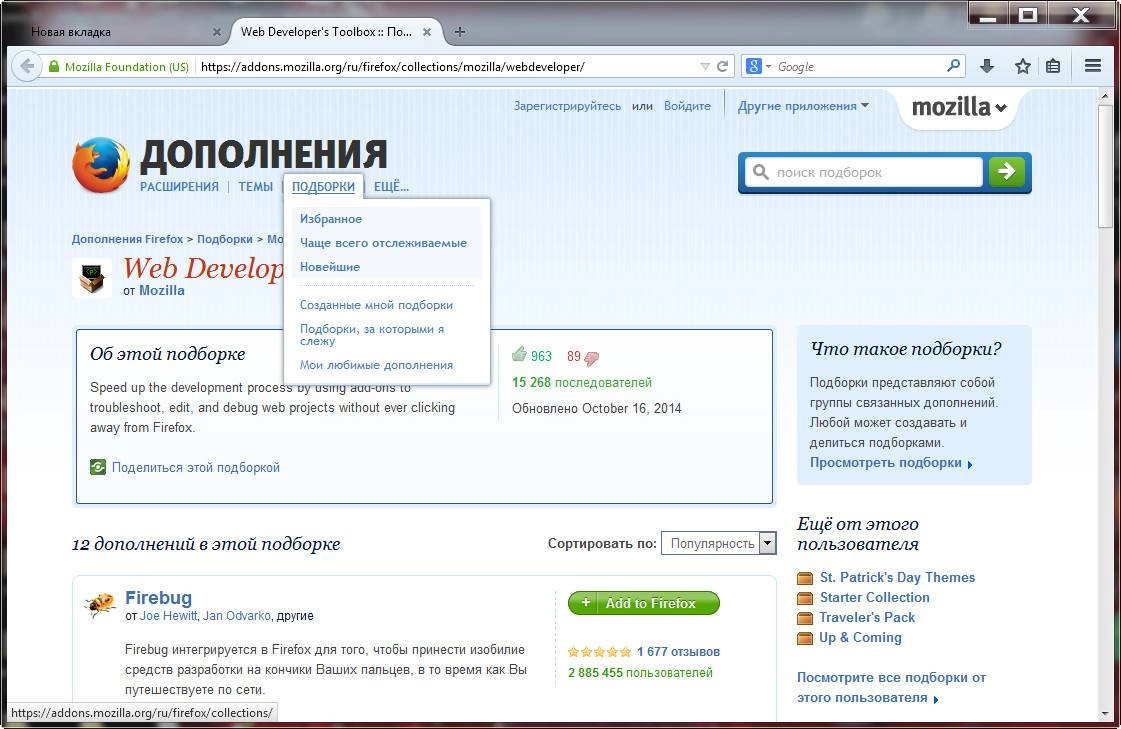Open a new tab with plus button
Image resolution: width=1121 pixels, height=729 pixels.
(460, 31)
